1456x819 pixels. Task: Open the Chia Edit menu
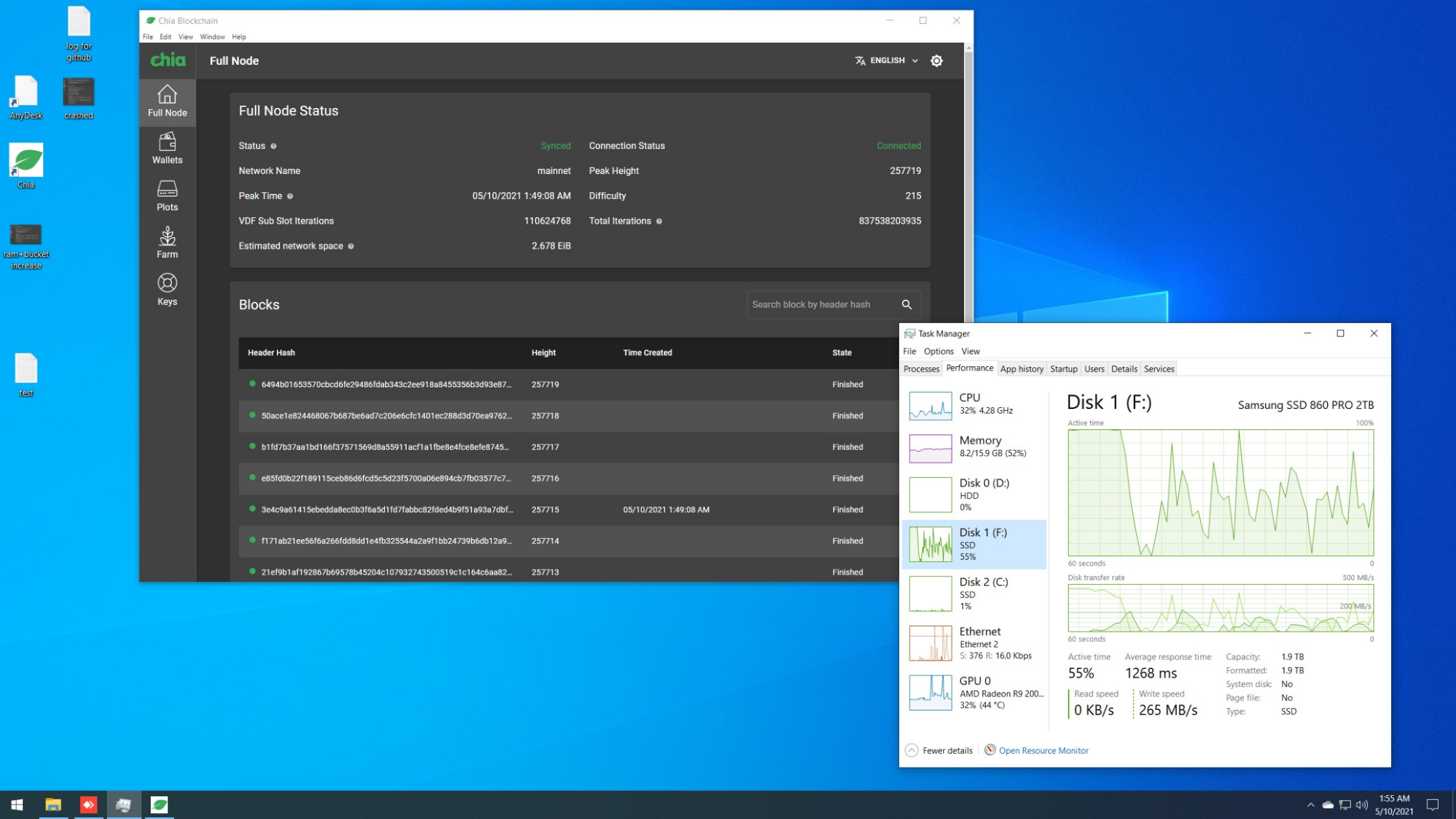(x=166, y=37)
